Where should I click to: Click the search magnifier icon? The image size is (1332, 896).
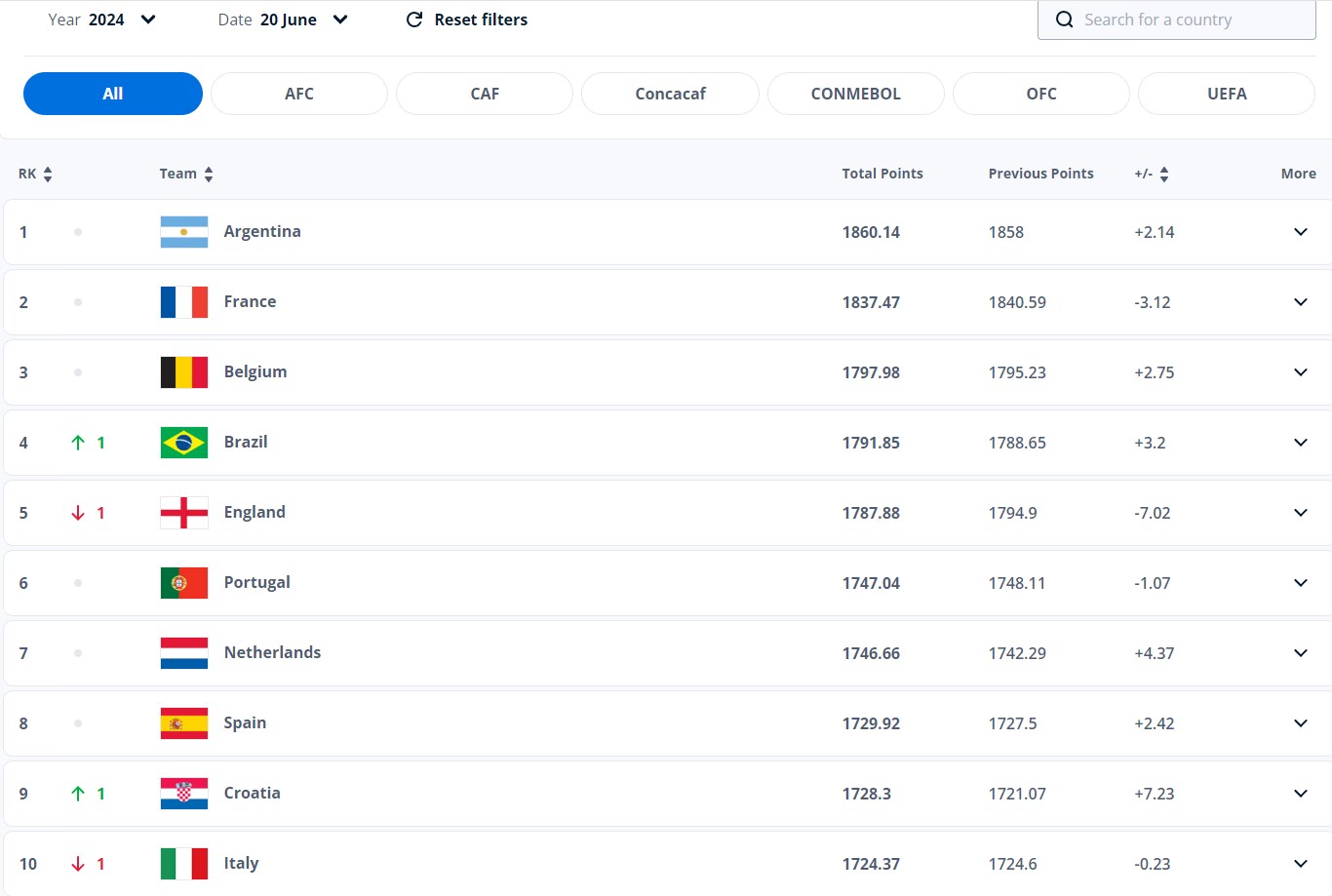click(1064, 19)
